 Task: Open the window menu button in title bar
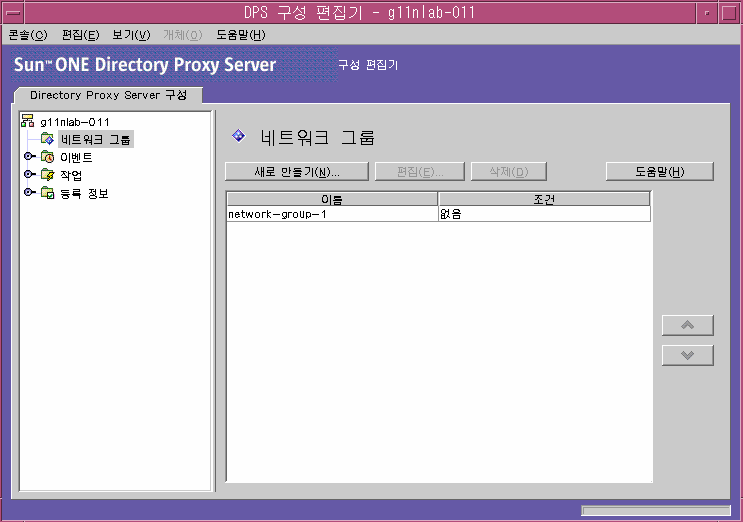13,12
